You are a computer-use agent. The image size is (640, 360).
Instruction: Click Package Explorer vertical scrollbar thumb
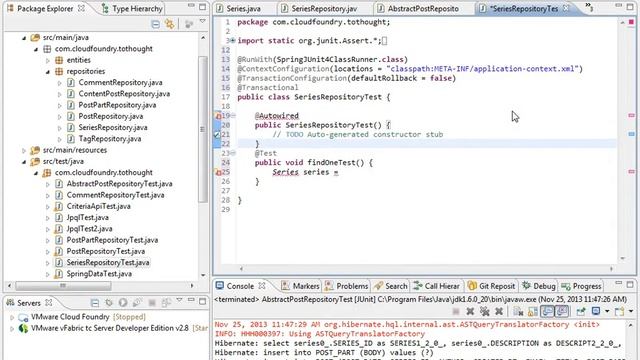pyautogui.click(x=203, y=129)
